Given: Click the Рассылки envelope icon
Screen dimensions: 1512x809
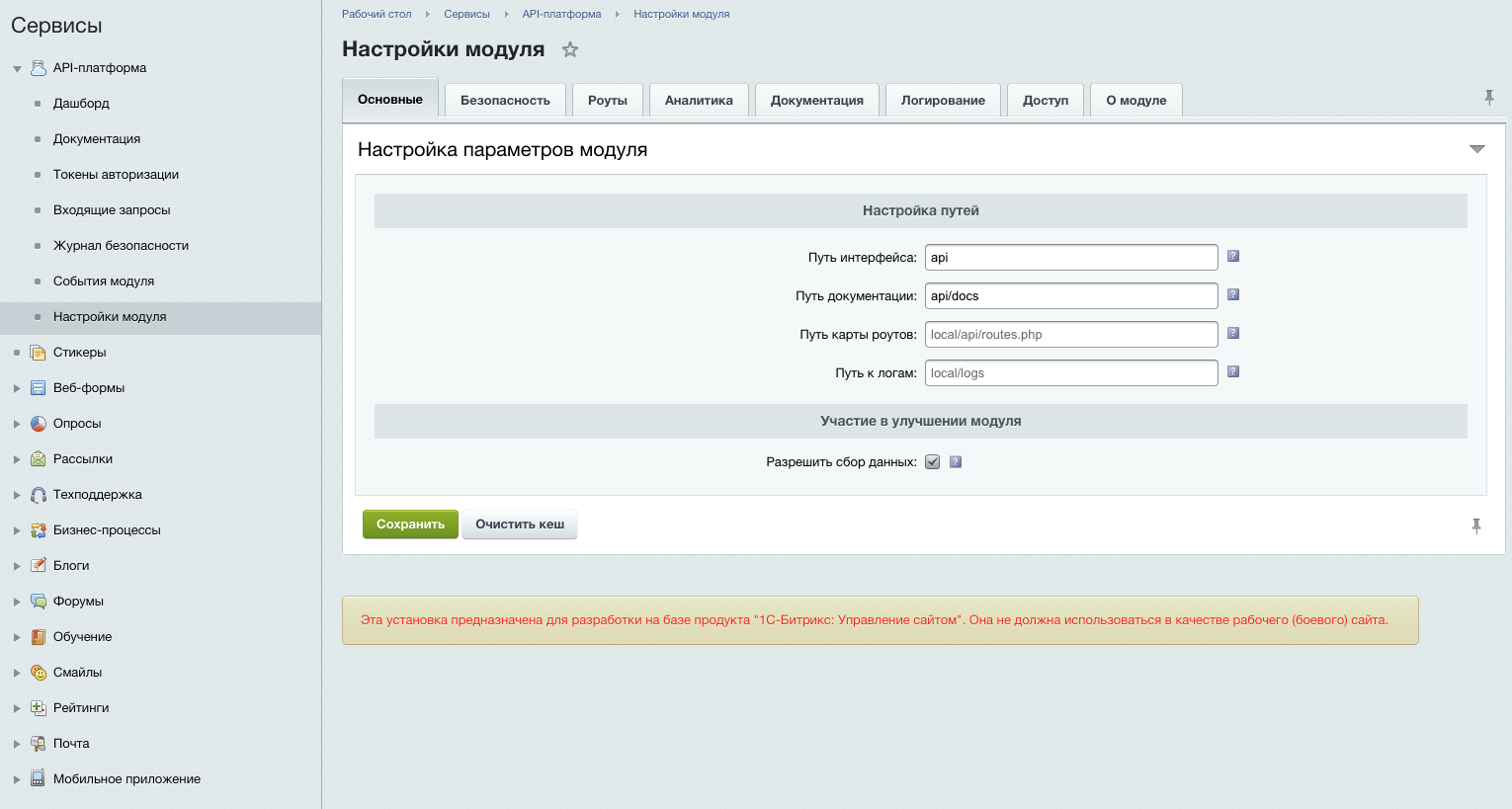Looking at the screenshot, I should [39, 459].
